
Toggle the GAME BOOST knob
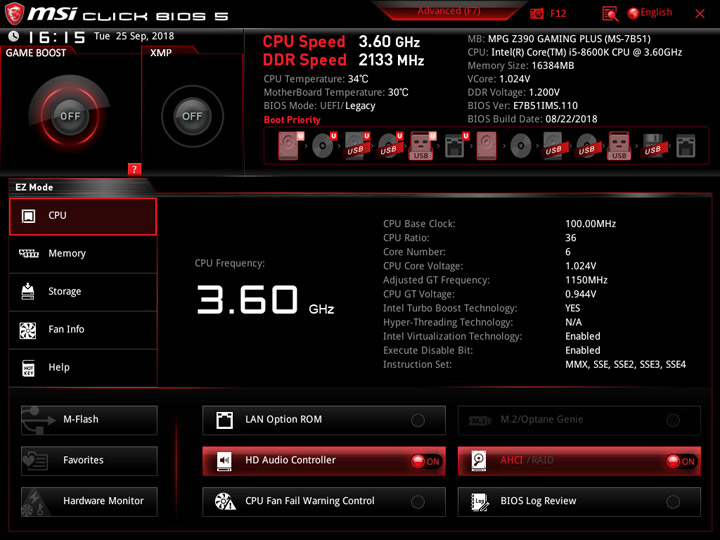(70, 116)
